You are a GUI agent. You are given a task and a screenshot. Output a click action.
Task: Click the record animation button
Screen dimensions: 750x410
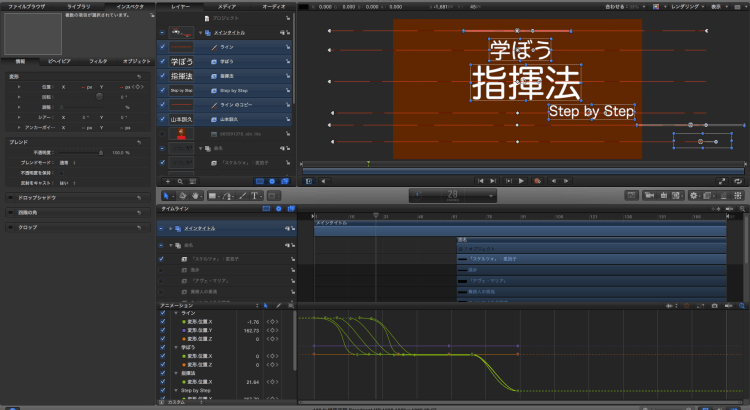[x=537, y=181]
